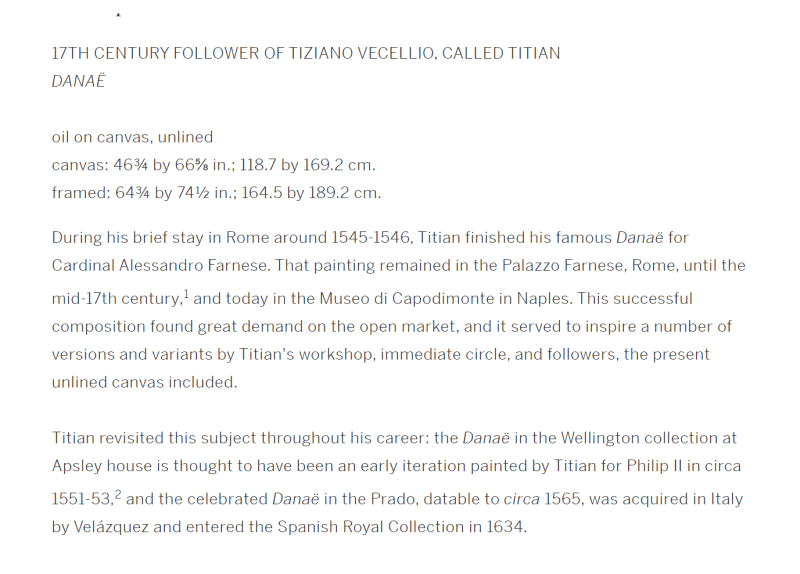Screen dimensions: 800x574
Task: Click the italic 'Danaë' in 'finished his famous Danaë'
Action: (x=640, y=237)
